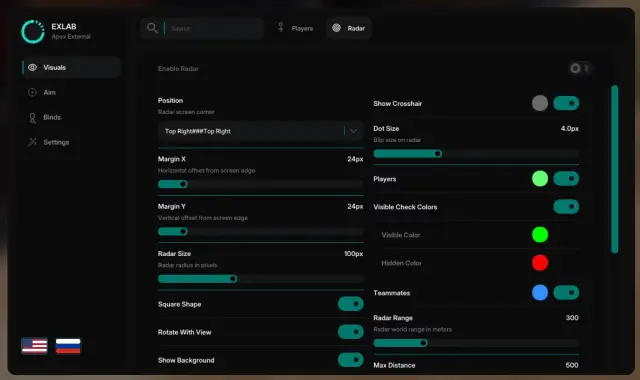Click the Aim crosshair icon
640x380 pixels.
pos(32,92)
